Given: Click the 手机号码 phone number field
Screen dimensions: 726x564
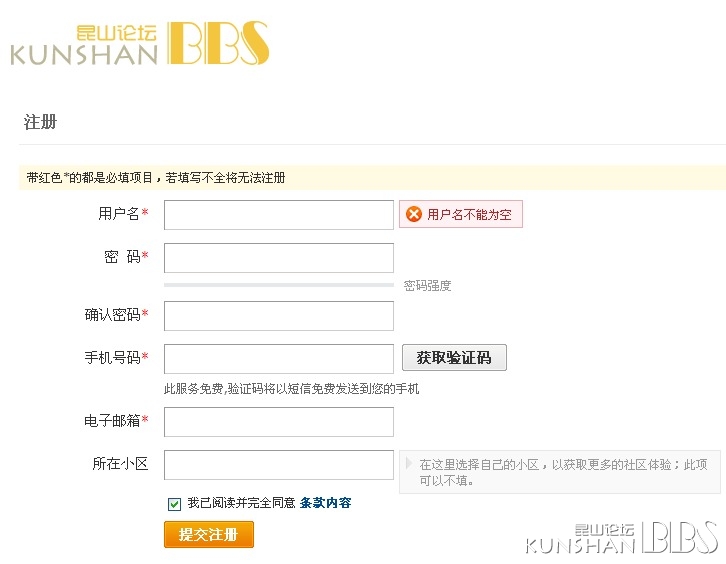Looking at the screenshot, I should point(279,358).
